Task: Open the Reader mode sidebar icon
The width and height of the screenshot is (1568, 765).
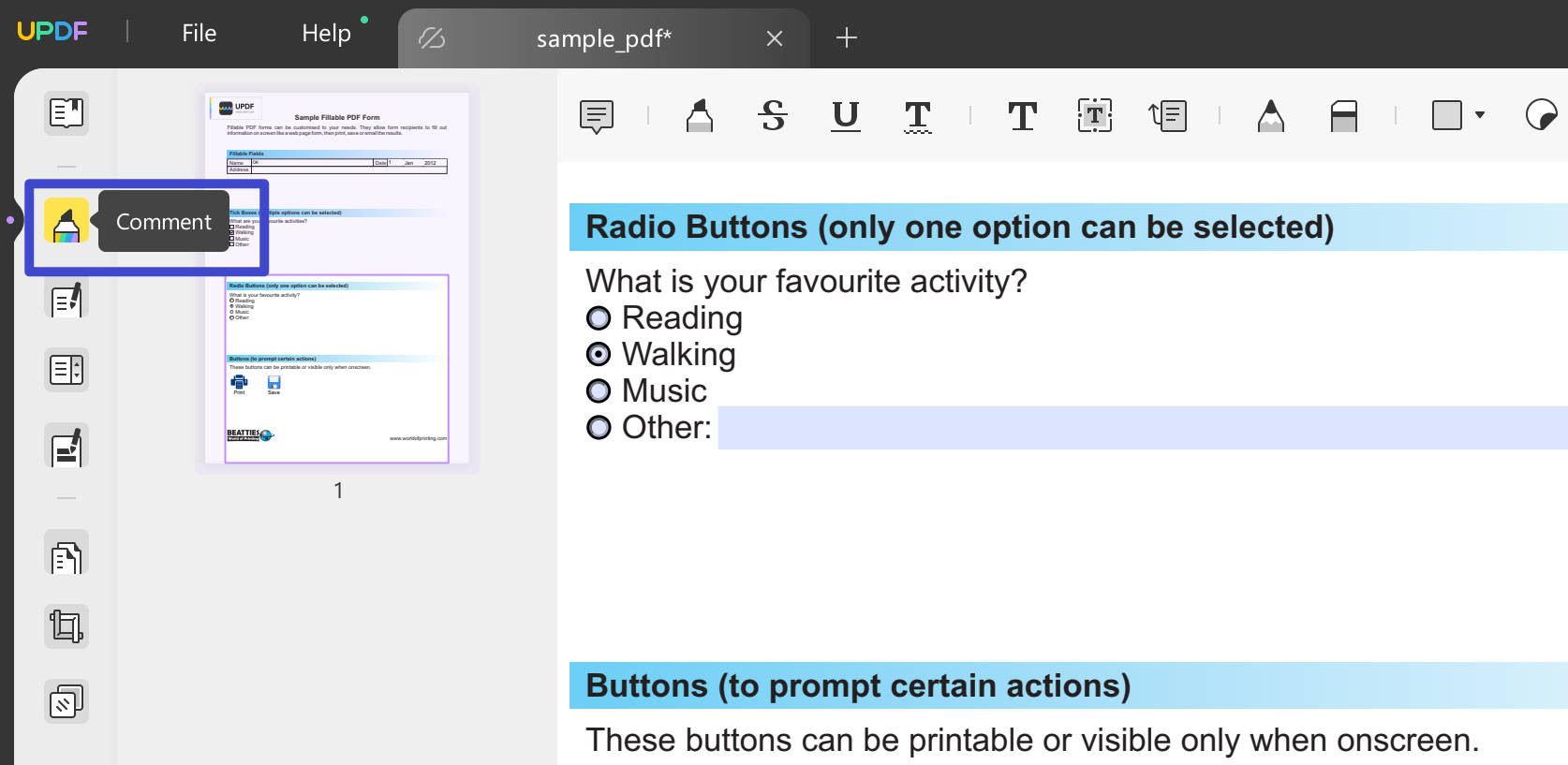Action: click(x=67, y=113)
